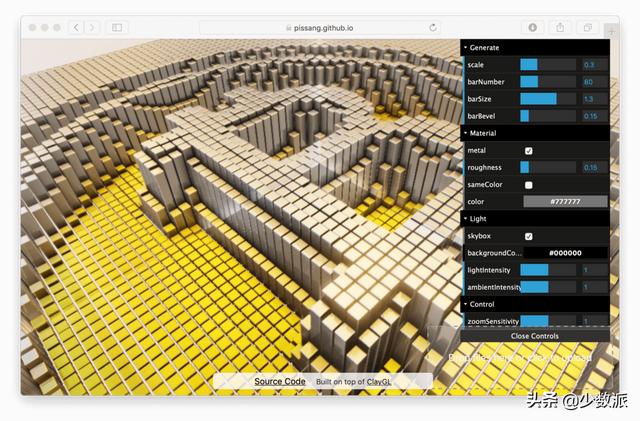This screenshot has width=640, height=421.
Task: Open the tab overview icon
Action: [x=587, y=27]
